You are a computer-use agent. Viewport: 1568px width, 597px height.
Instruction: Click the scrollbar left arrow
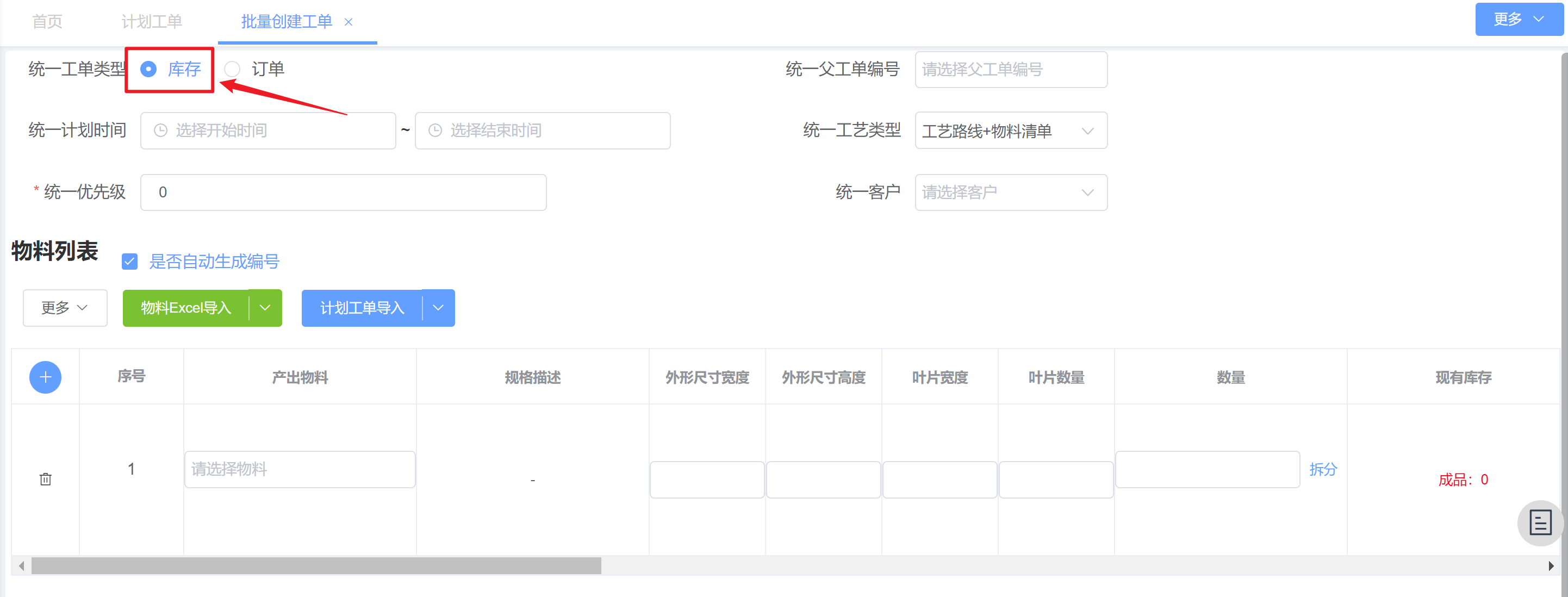pyautogui.click(x=21, y=566)
